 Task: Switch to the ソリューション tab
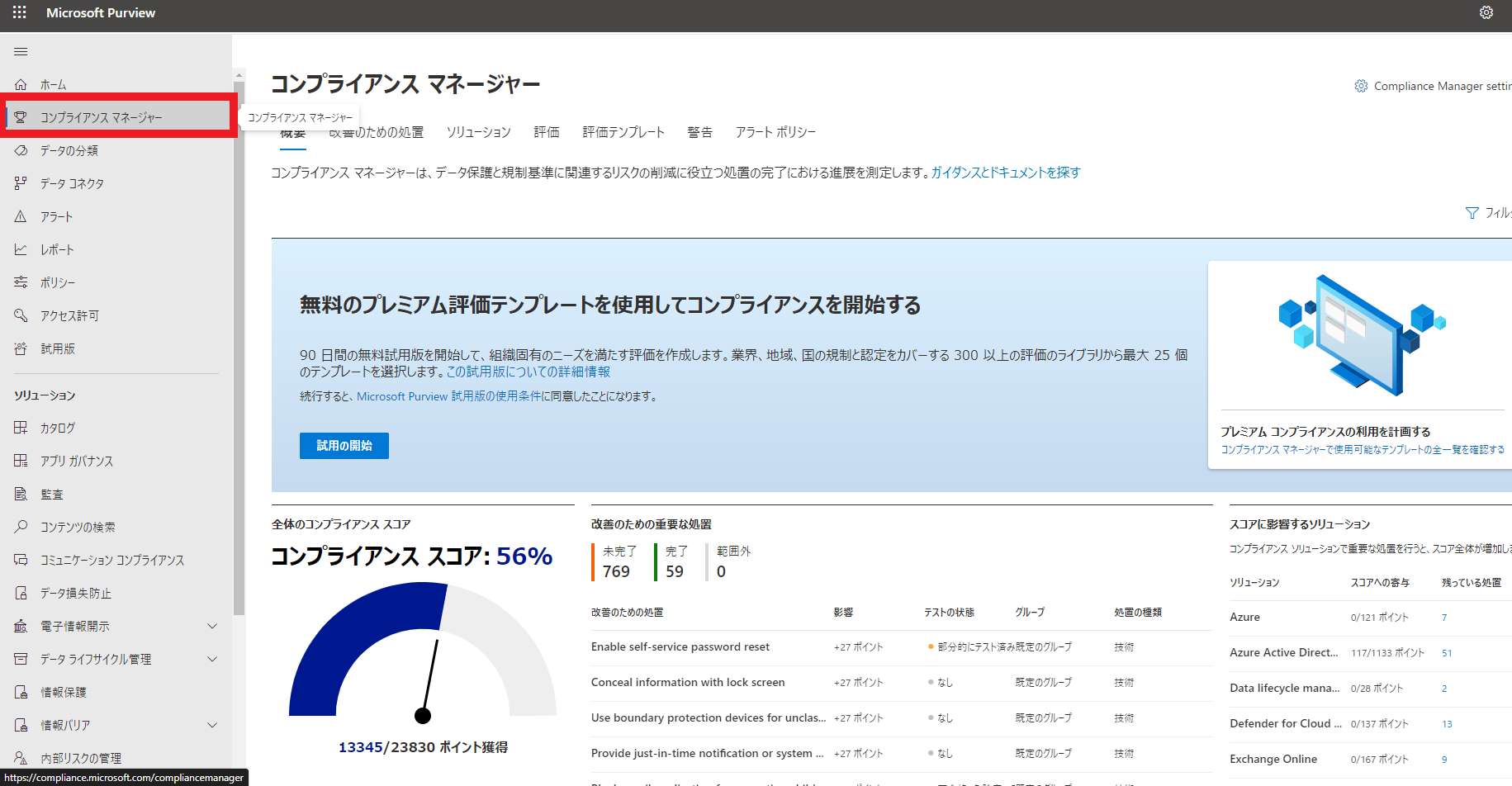(x=479, y=132)
